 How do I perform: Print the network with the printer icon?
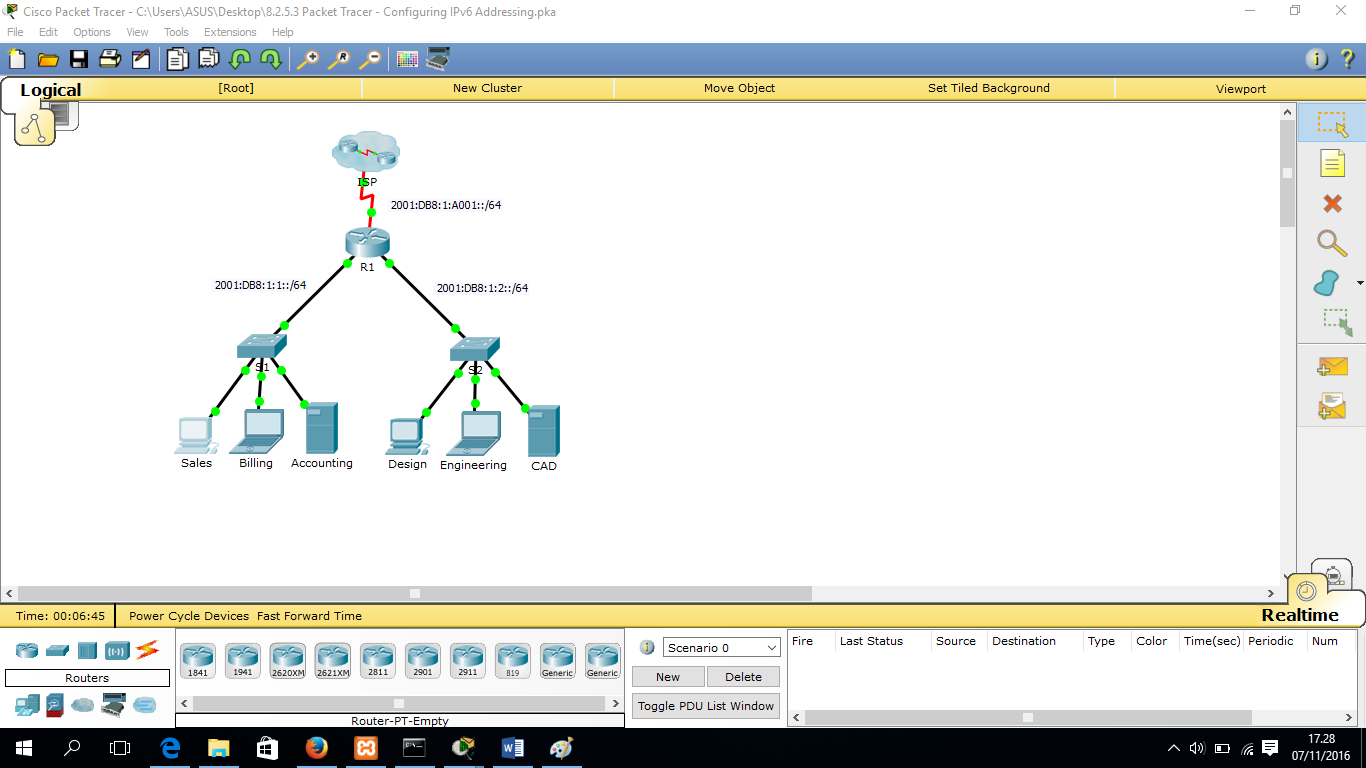coord(109,60)
